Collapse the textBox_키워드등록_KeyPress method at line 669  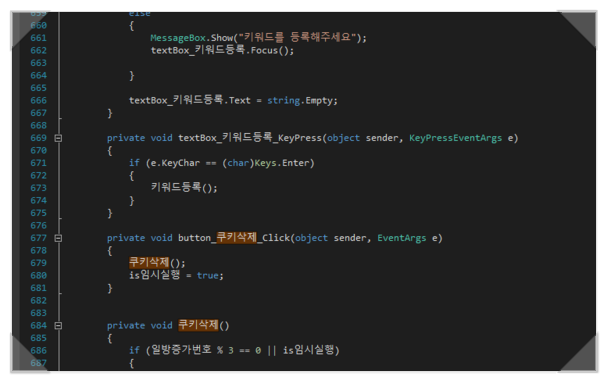point(58,138)
